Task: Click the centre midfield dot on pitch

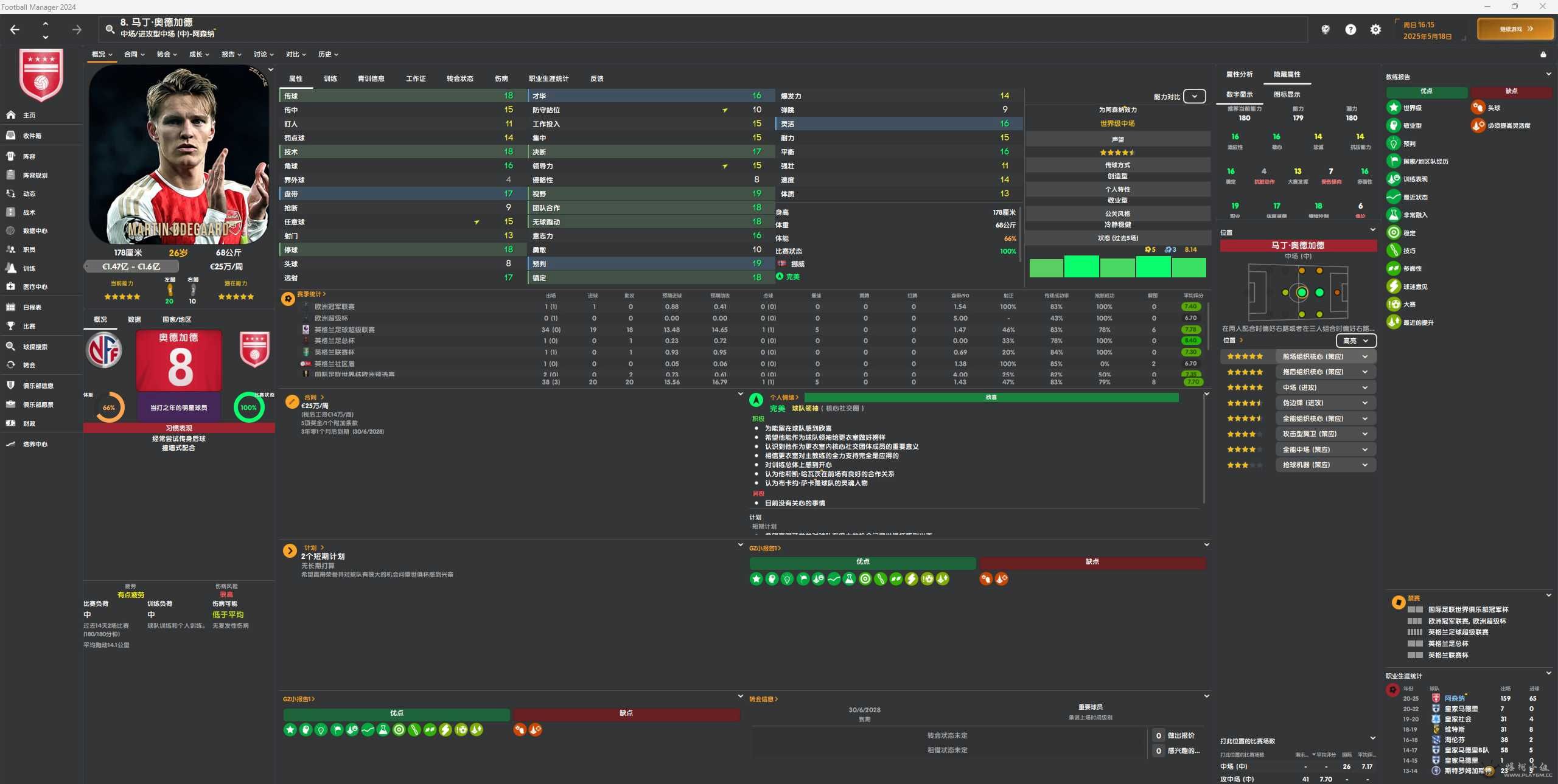Action: tap(1301, 293)
